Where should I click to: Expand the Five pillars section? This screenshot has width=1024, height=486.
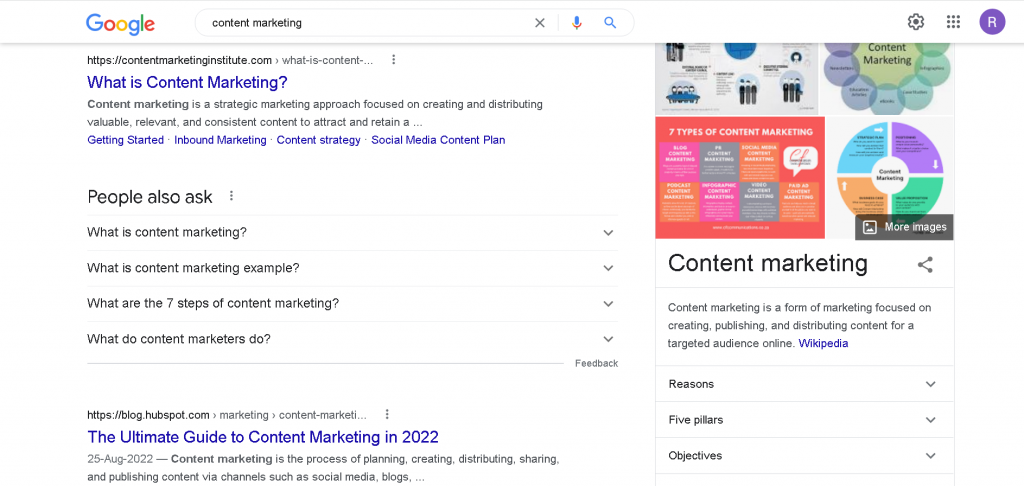point(805,420)
